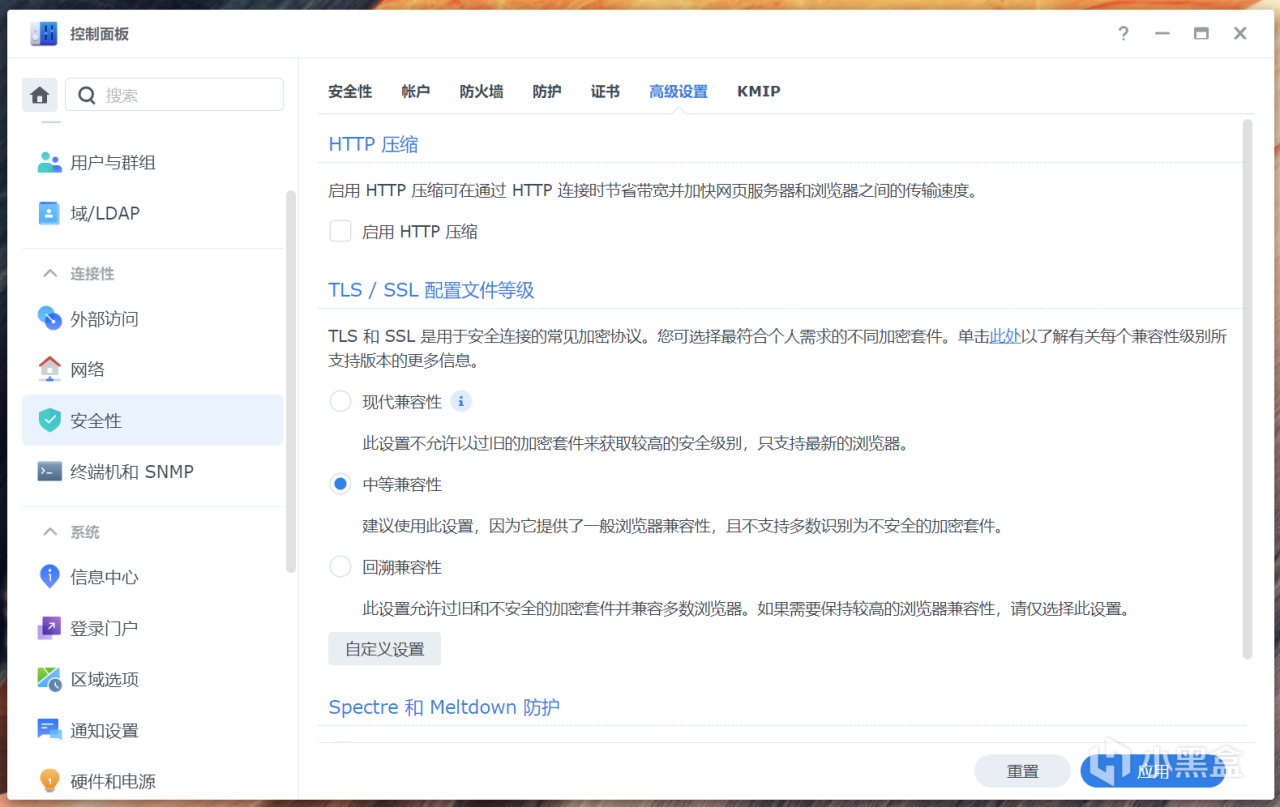Open help with the question mark icon
The width and height of the screenshot is (1280, 807).
point(1123,34)
